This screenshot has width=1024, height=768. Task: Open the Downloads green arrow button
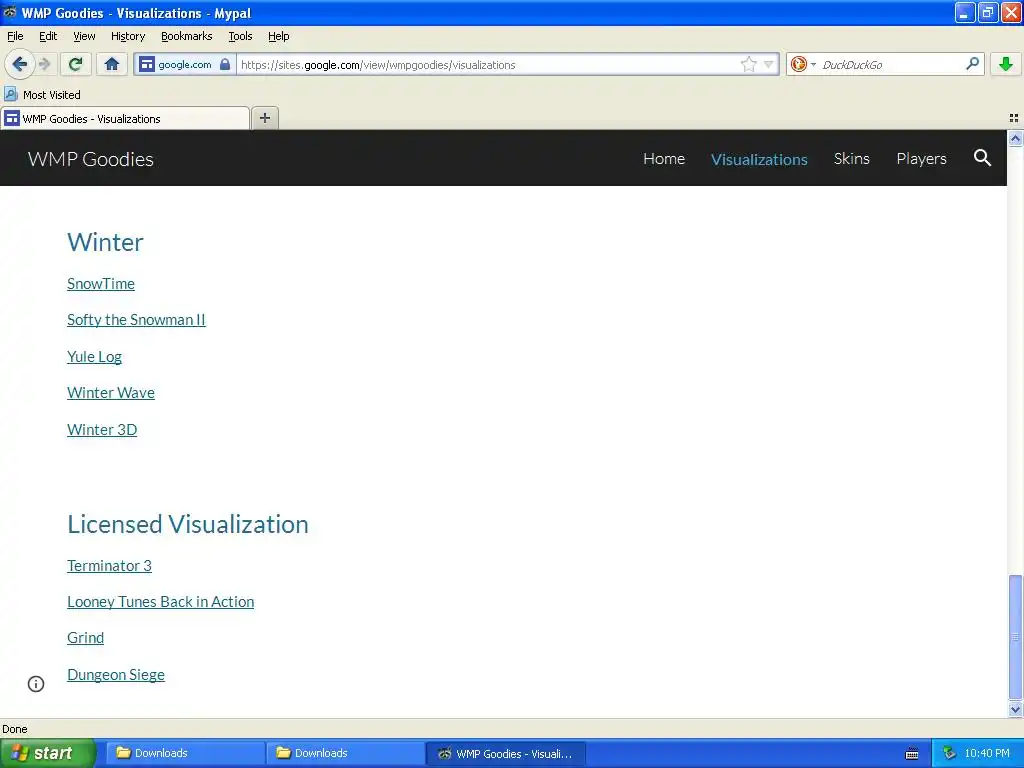point(1006,64)
